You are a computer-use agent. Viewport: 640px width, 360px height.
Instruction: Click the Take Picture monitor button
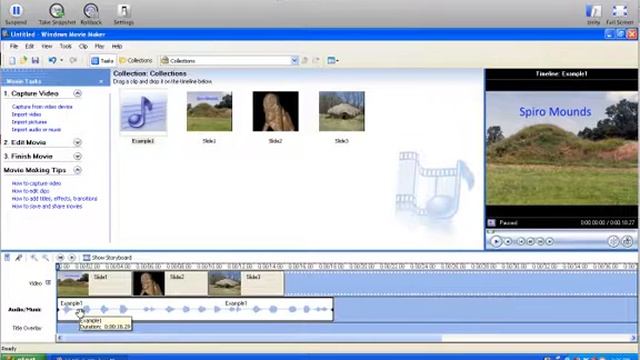coord(627,242)
